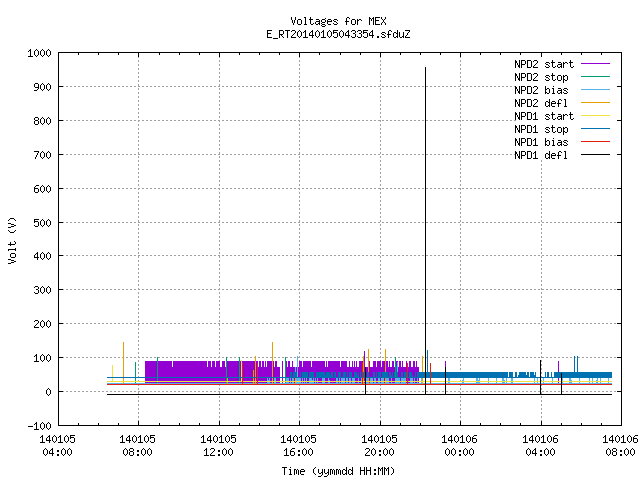640x480 pixels.
Task: Click the black NPD1 defl legend line
Action: [596, 155]
